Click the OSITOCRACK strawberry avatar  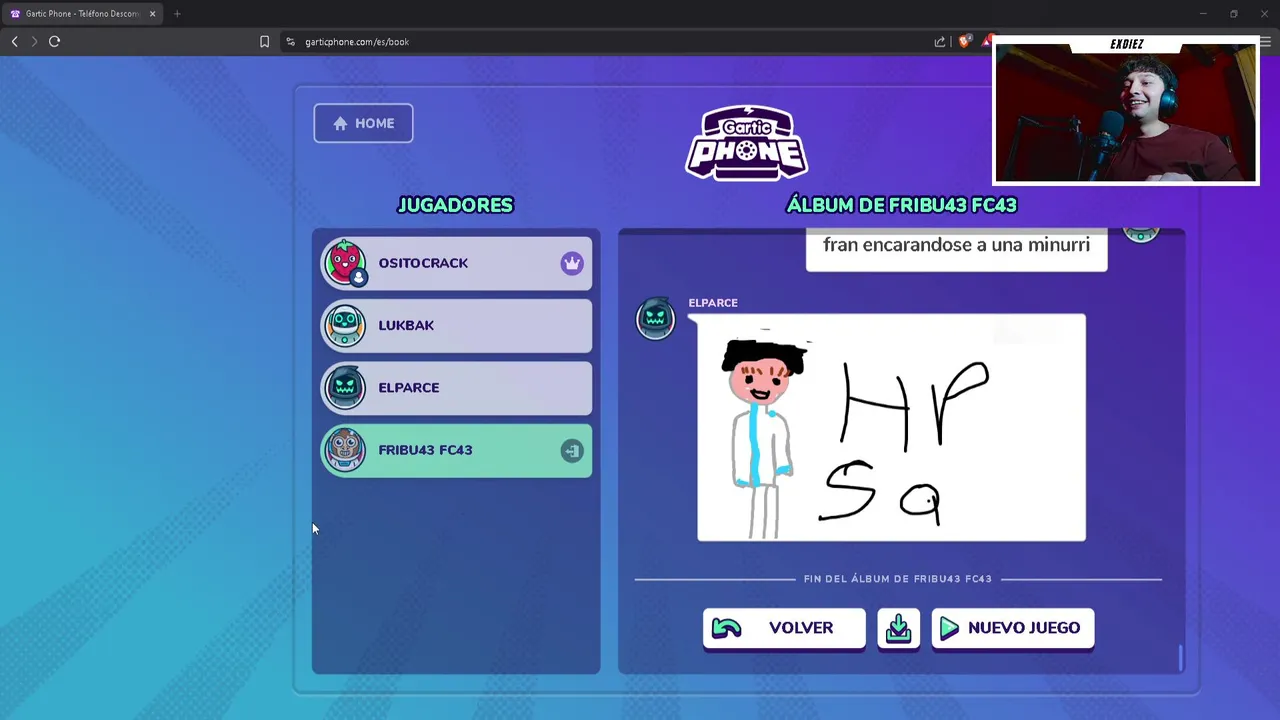345,263
